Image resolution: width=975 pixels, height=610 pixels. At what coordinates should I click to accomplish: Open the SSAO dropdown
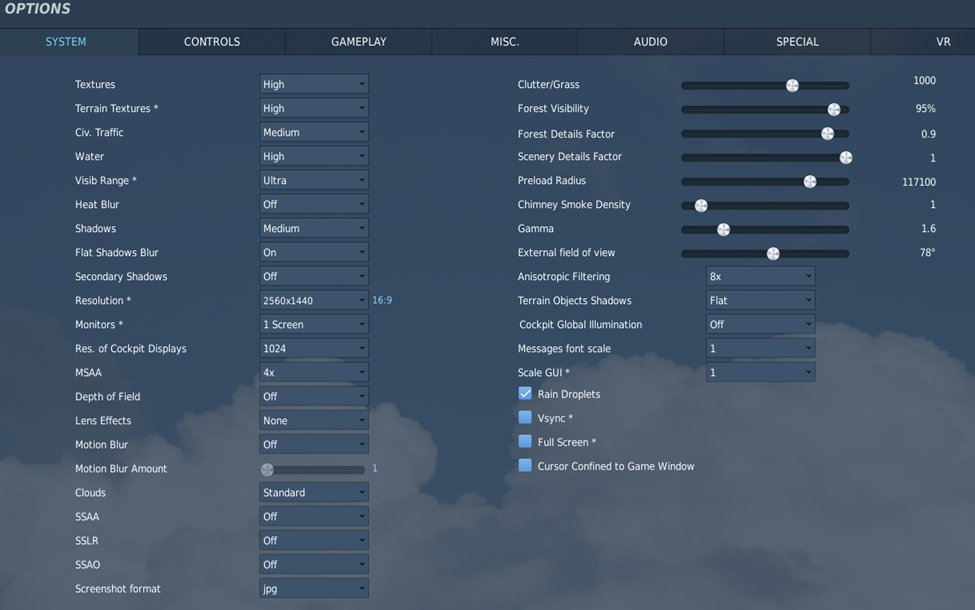pos(314,565)
